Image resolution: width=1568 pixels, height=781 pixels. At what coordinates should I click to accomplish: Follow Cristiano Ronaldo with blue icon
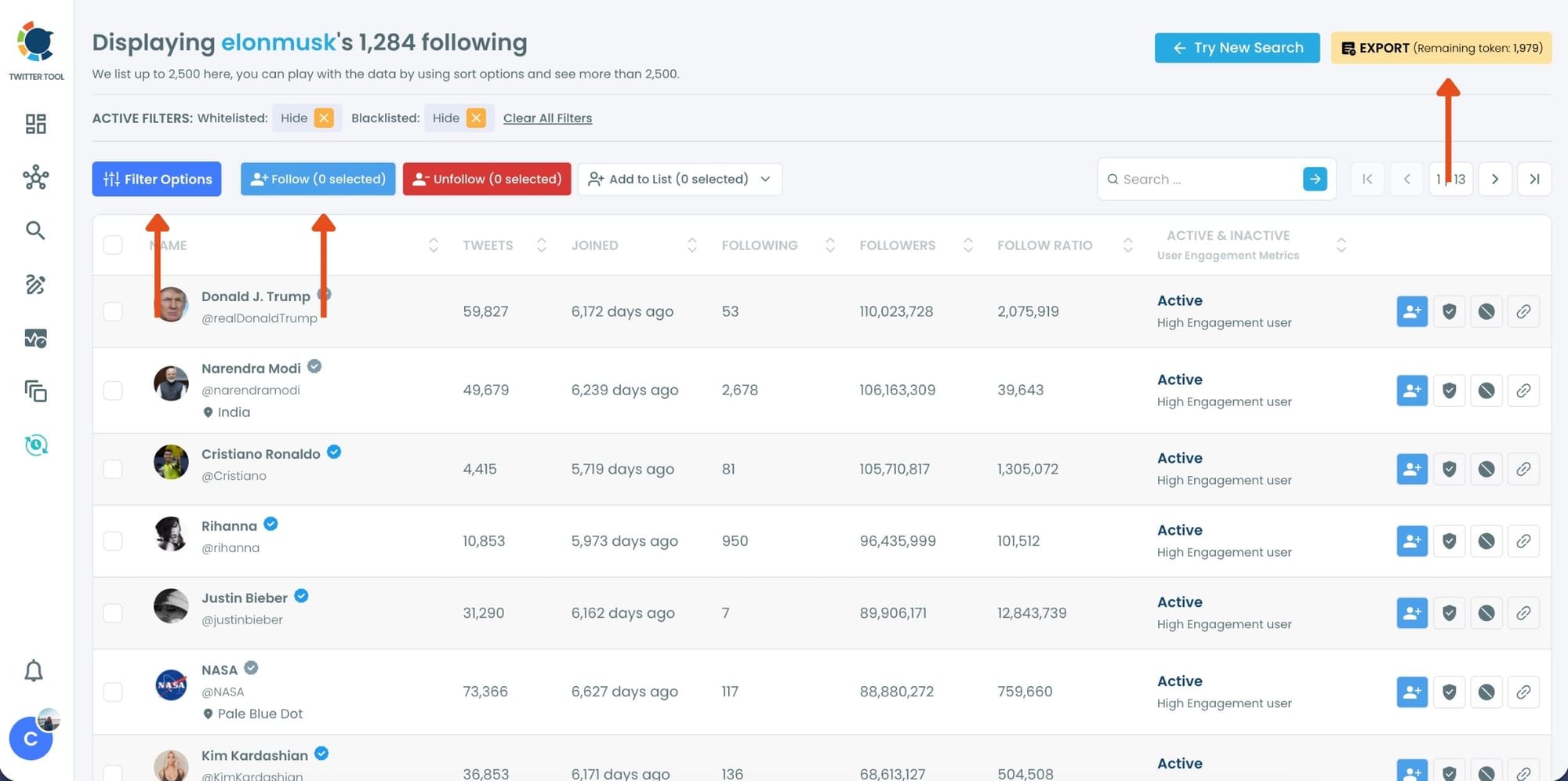click(x=1412, y=469)
